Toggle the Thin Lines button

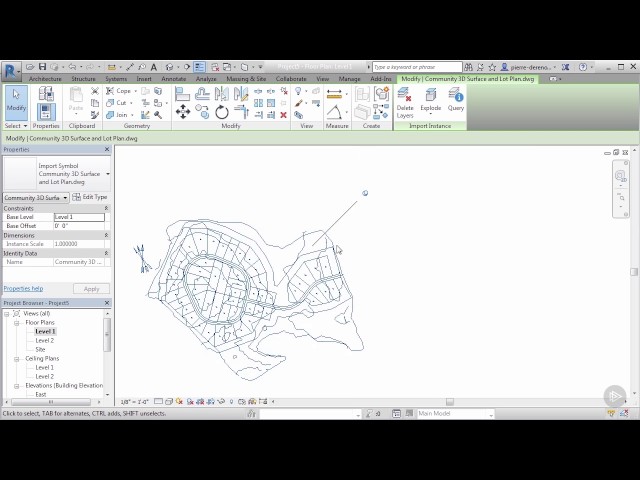[199, 67]
